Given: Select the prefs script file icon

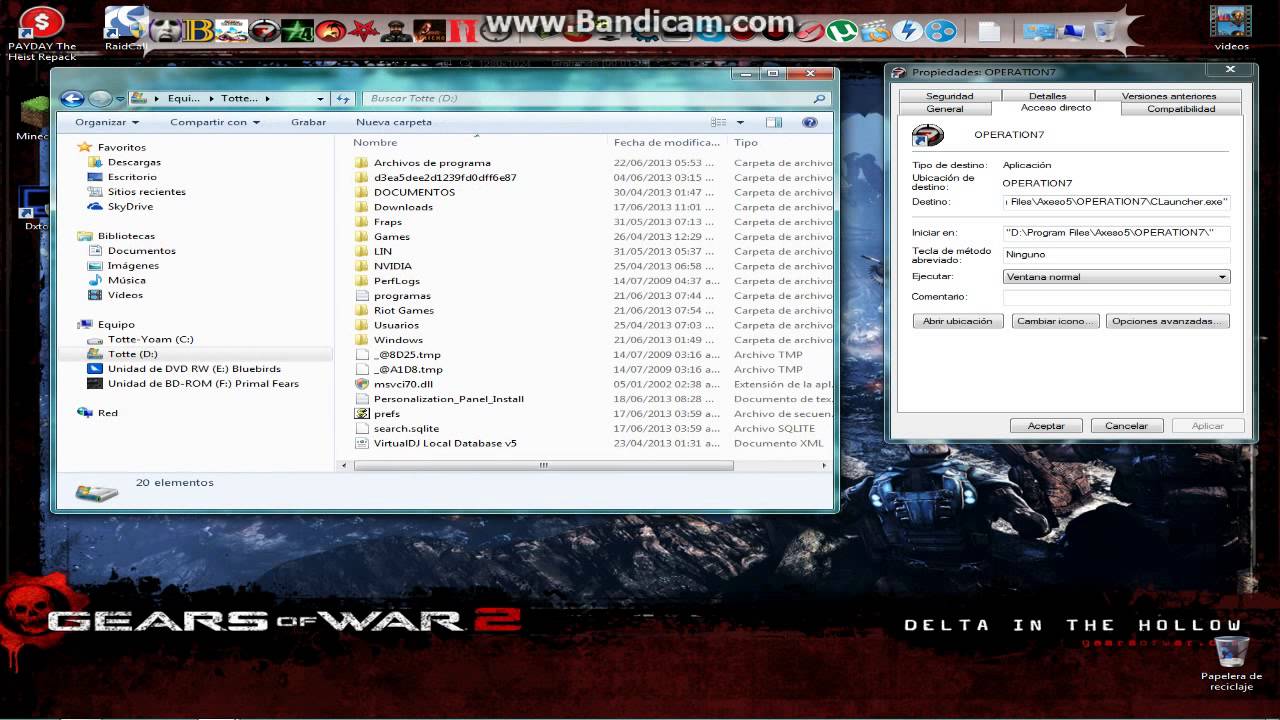Looking at the screenshot, I should pos(362,414).
